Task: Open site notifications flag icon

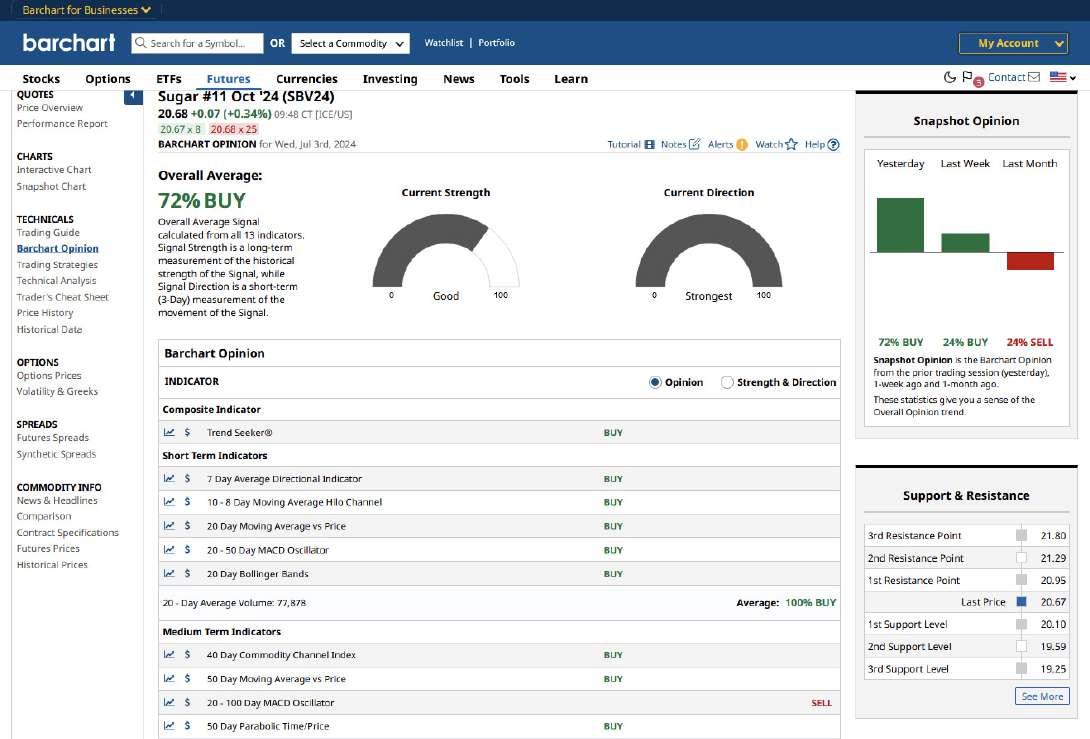Action: [x=968, y=77]
